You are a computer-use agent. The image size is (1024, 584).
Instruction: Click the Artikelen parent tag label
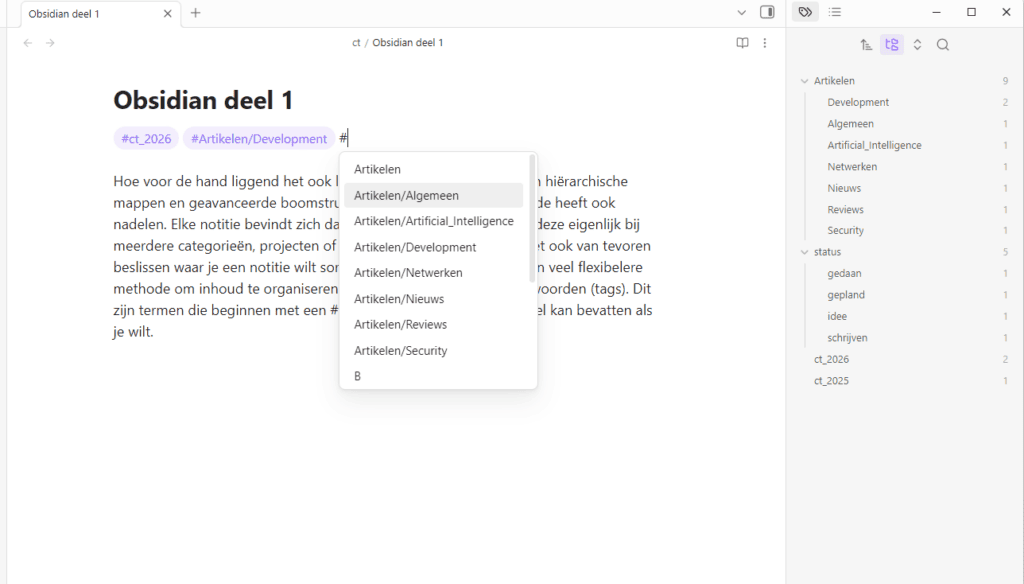(834, 81)
